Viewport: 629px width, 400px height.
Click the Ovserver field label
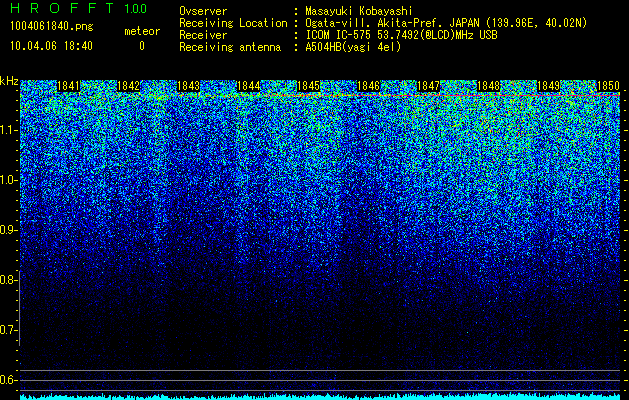pos(203,11)
